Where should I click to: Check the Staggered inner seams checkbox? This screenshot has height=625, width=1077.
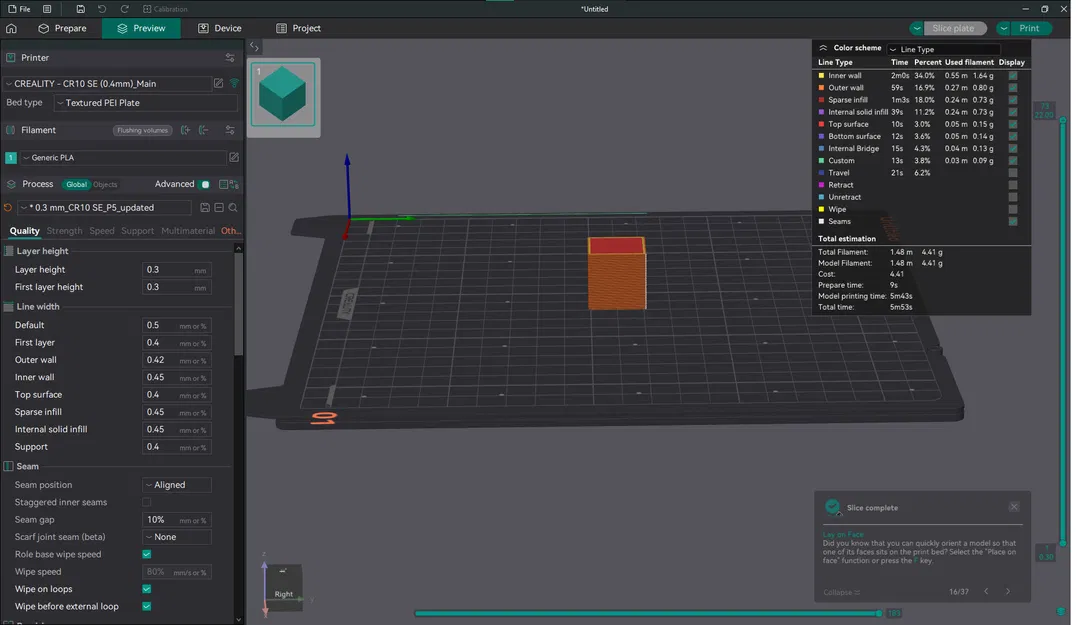click(x=147, y=502)
